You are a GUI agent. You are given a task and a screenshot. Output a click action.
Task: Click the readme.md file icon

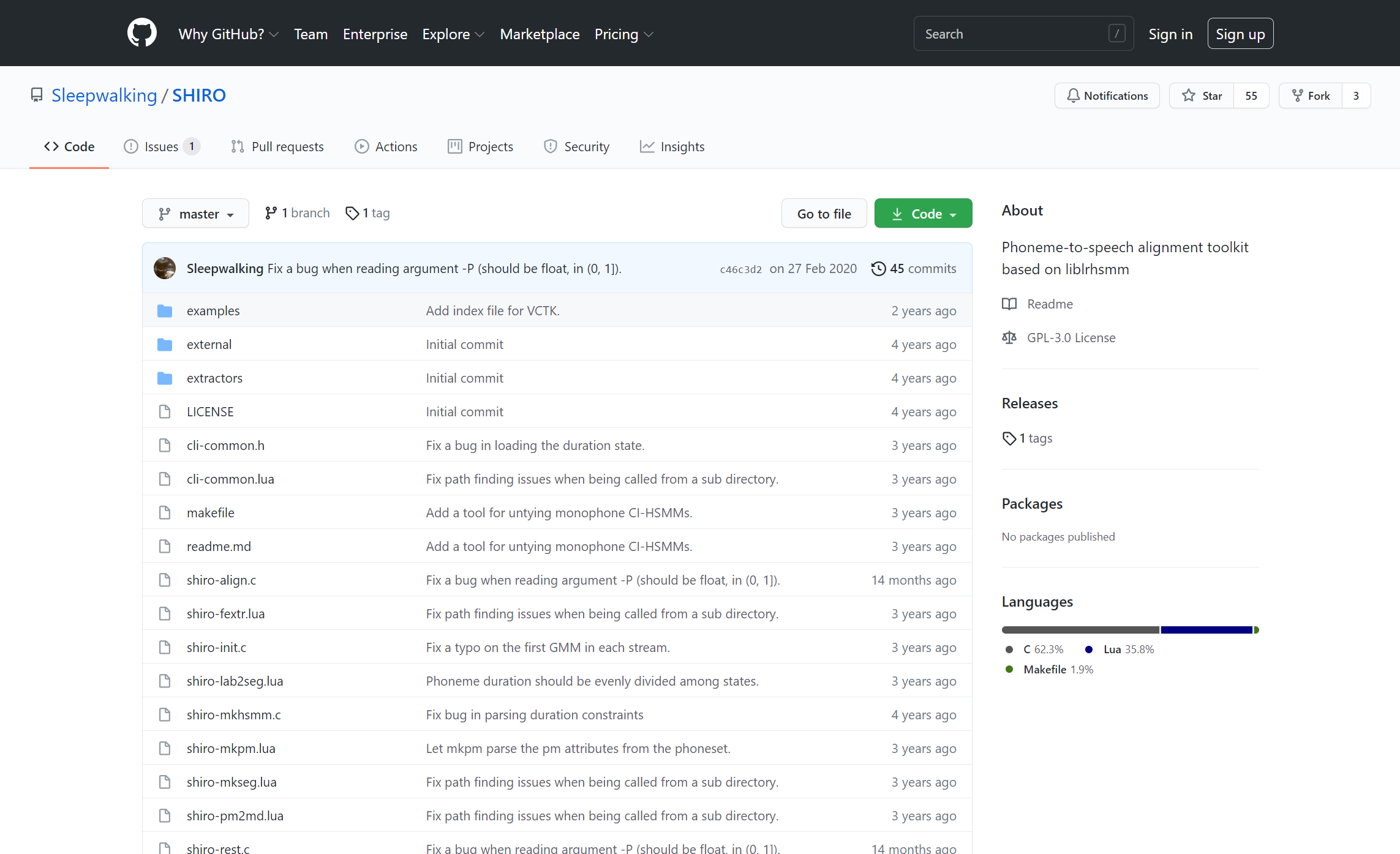coord(165,547)
